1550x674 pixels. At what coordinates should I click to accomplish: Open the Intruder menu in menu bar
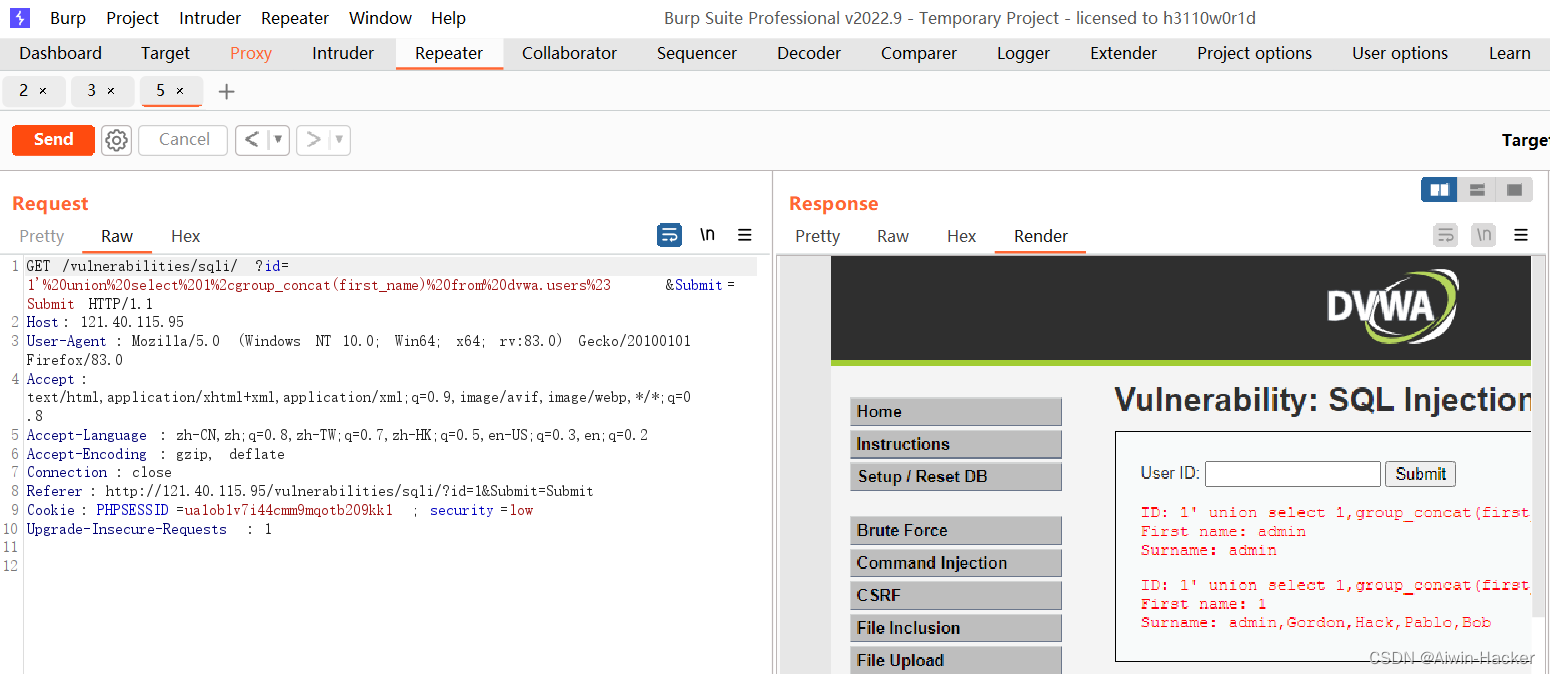pos(210,18)
